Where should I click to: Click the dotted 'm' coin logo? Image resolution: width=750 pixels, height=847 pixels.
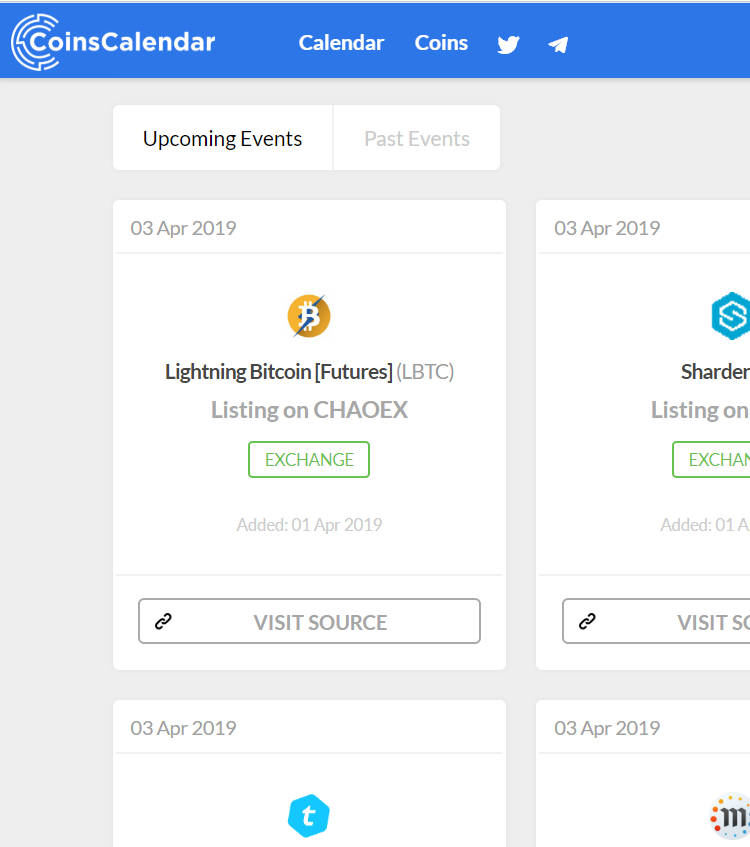730,816
